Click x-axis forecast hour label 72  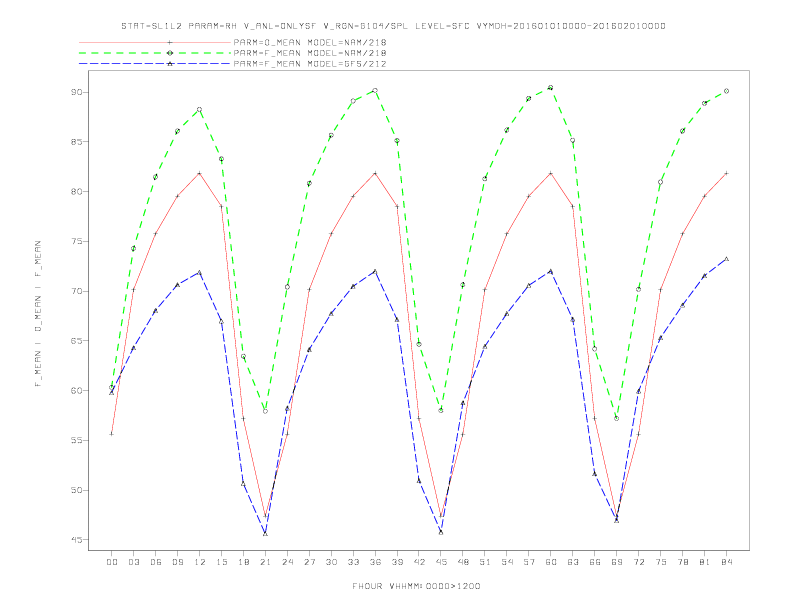point(639,562)
